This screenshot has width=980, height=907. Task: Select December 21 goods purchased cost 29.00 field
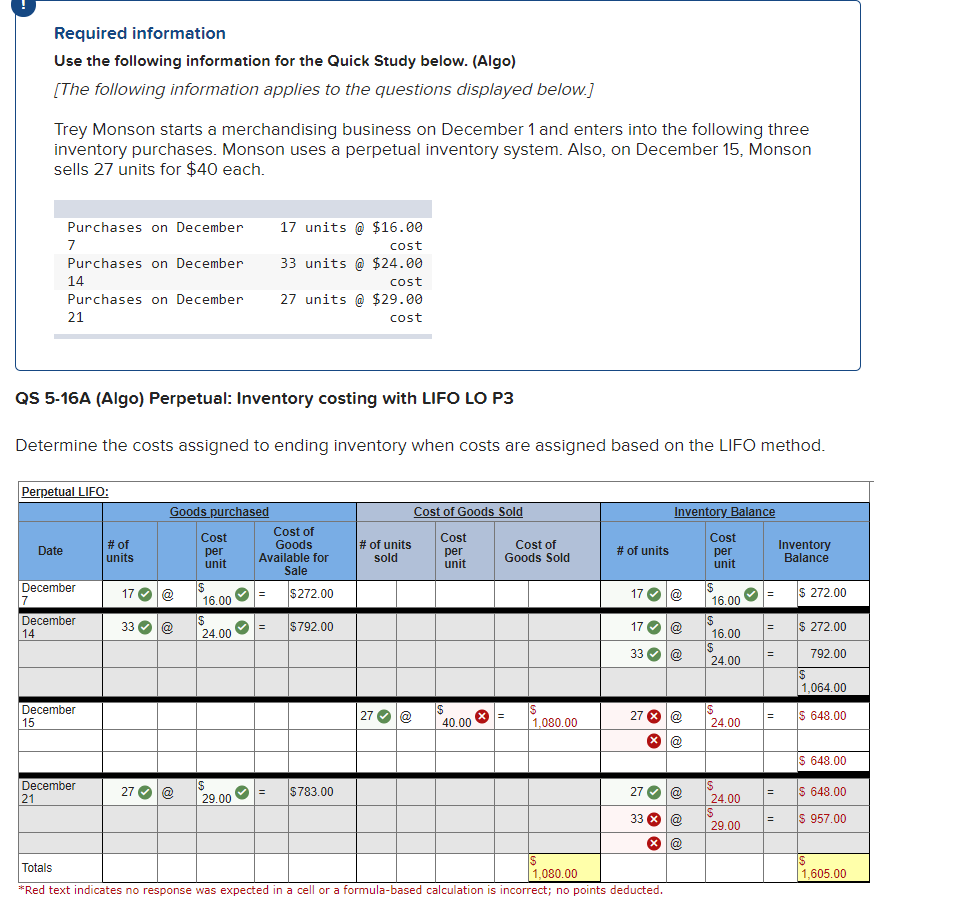(x=225, y=792)
